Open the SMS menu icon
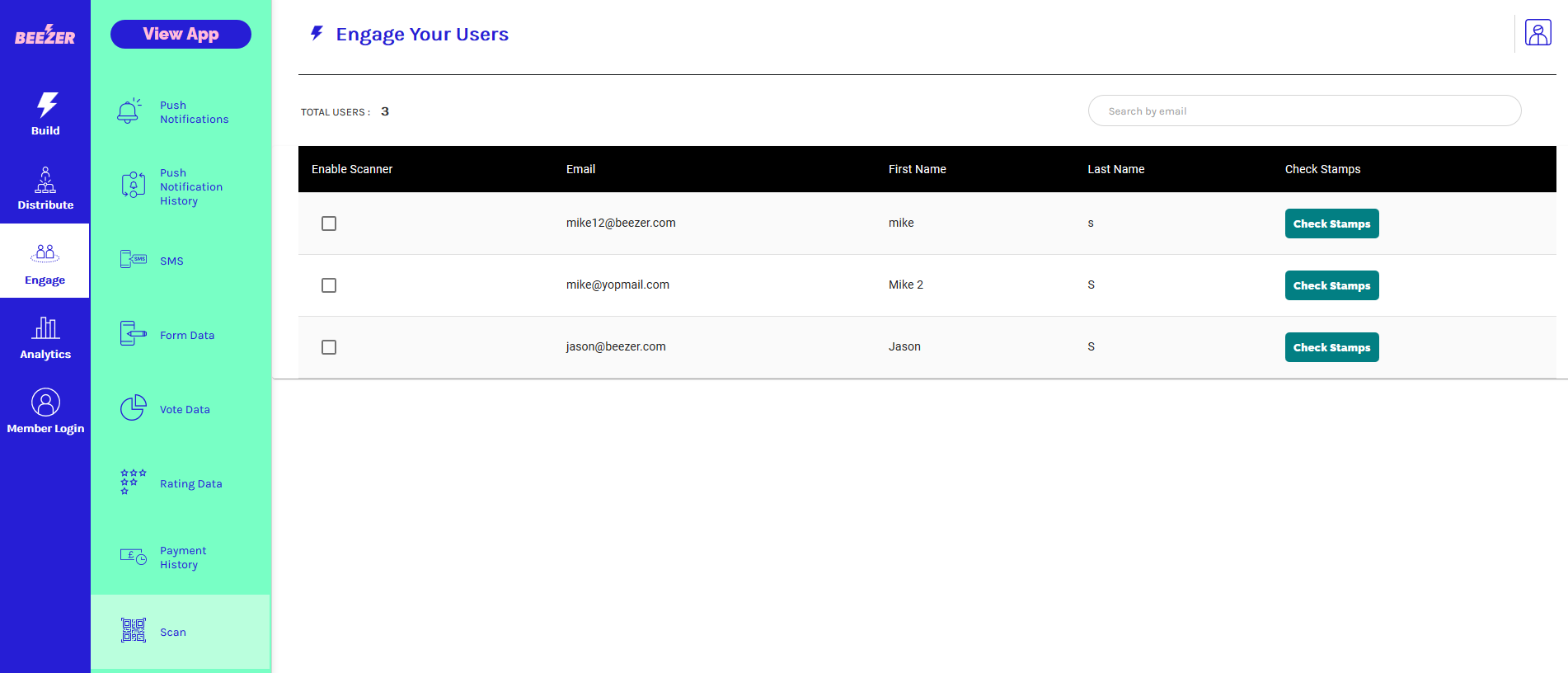Image resolution: width=1568 pixels, height=673 pixels. [x=133, y=260]
